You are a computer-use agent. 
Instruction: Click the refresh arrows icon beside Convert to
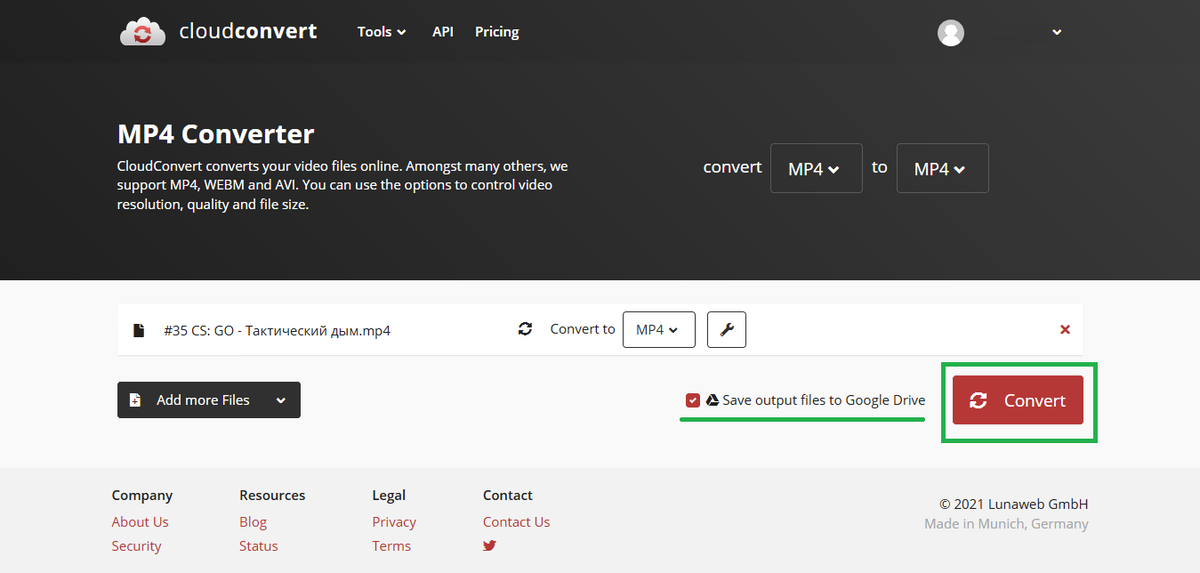coord(525,329)
